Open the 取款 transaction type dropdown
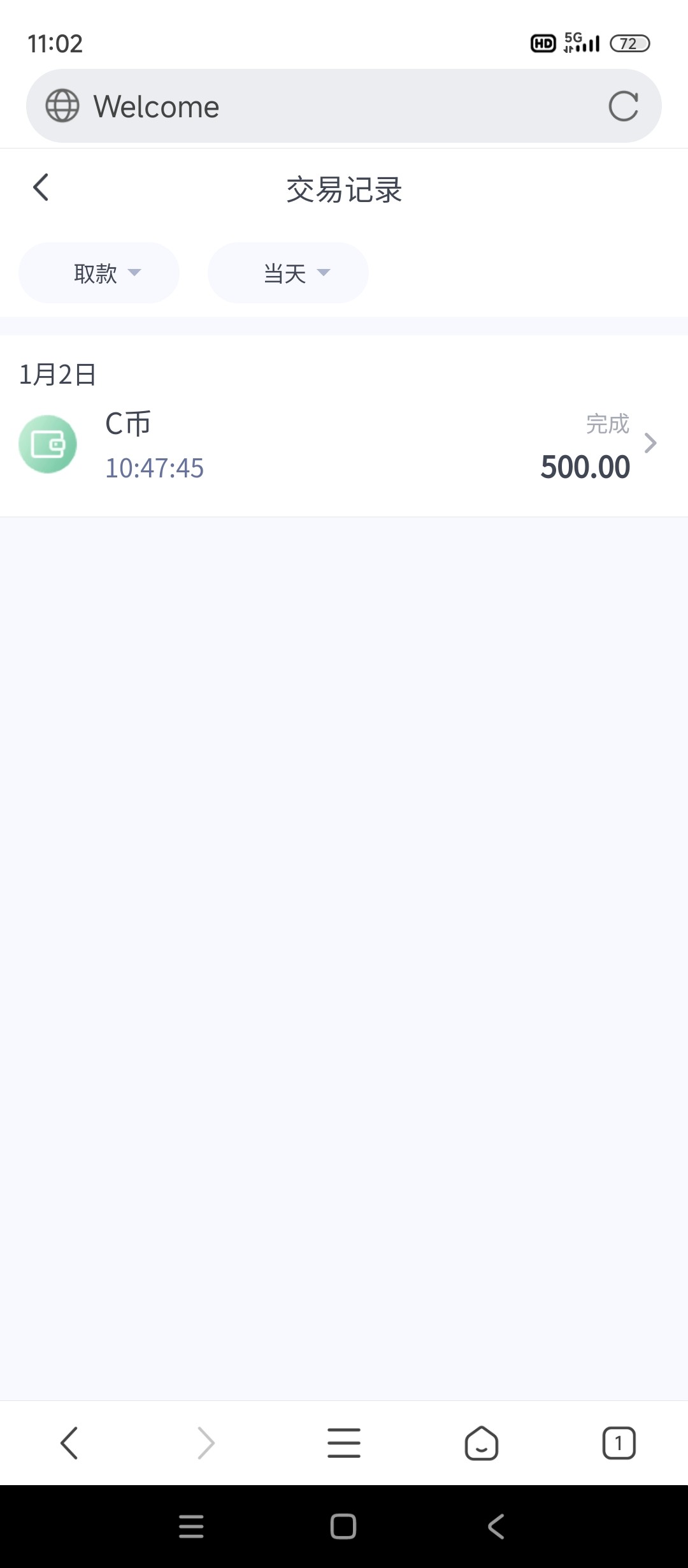 [99, 273]
